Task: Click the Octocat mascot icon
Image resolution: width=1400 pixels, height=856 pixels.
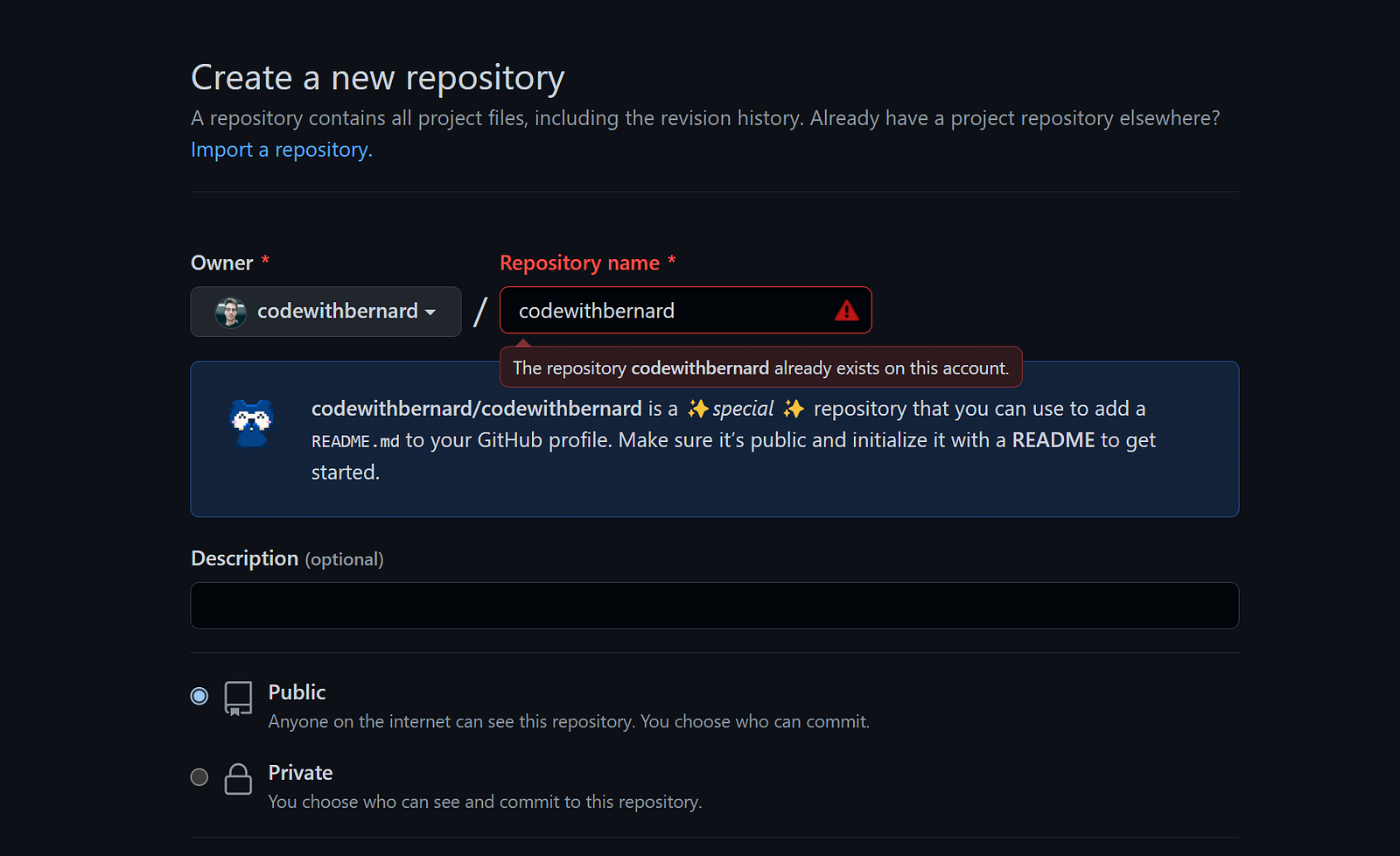Action: pos(252,423)
